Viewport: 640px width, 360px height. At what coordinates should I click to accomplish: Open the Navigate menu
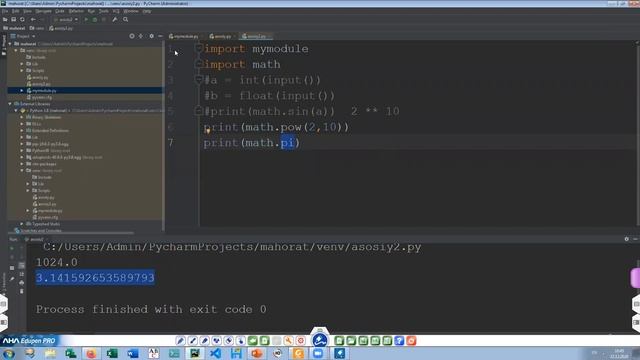pyautogui.click(x=43, y=11)
